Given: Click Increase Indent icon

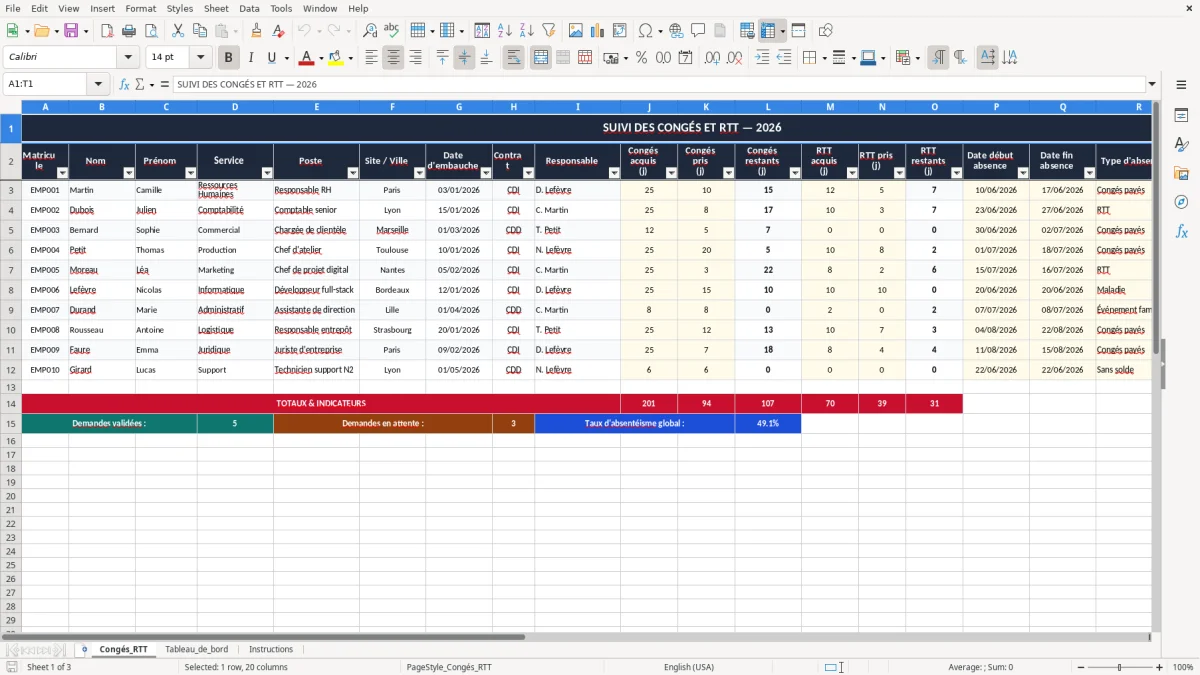Looking at the screenshot, I should coord(762,58).
